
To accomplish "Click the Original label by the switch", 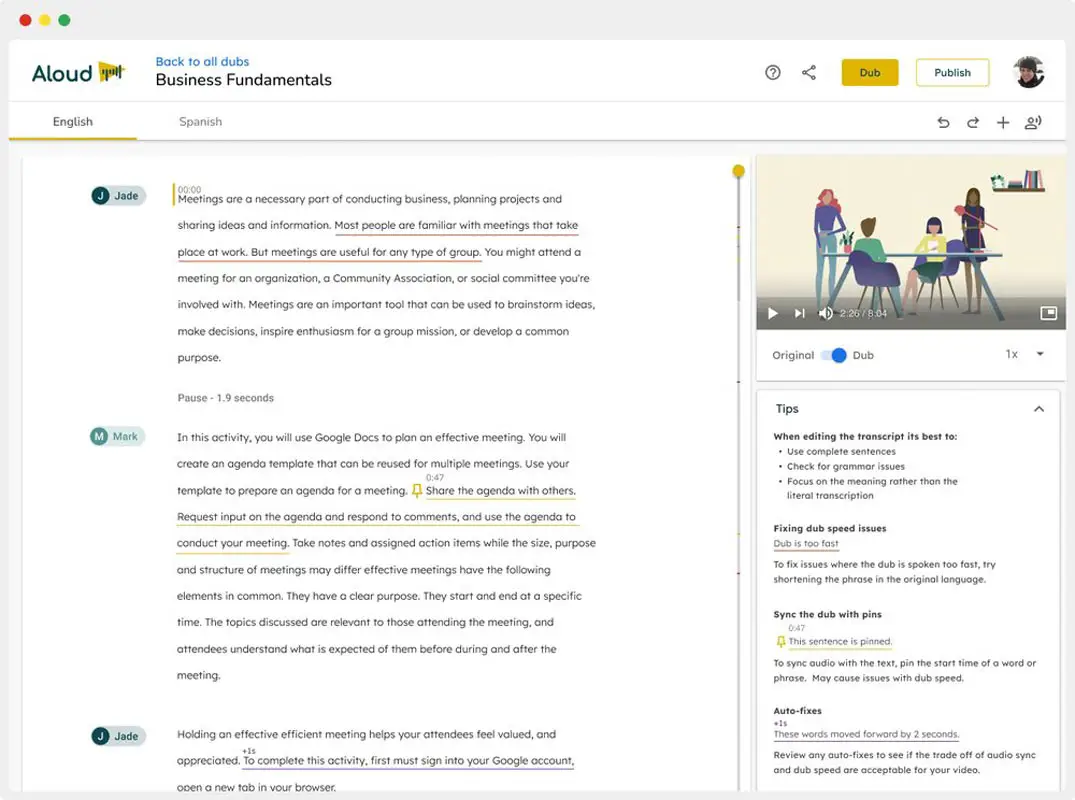I will pos(793,355).
